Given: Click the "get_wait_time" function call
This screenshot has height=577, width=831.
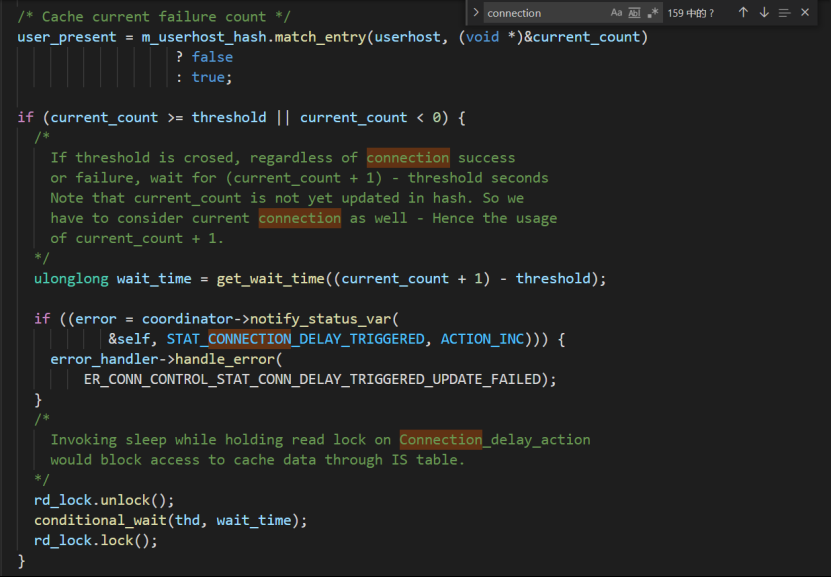Looking at the screenshot, I should click(270, 279).
